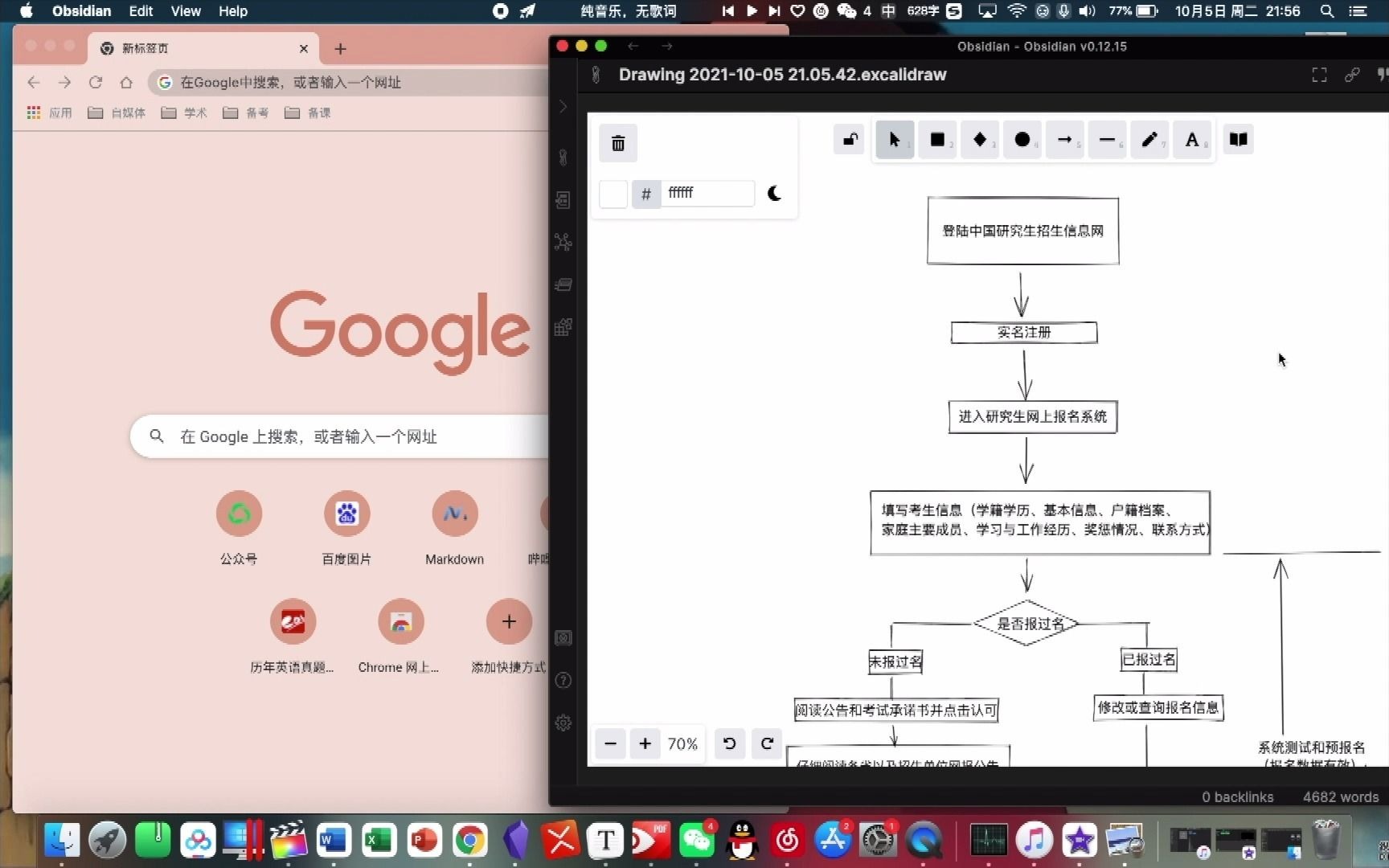Select the arrow drawing tool

point(1065,140)
